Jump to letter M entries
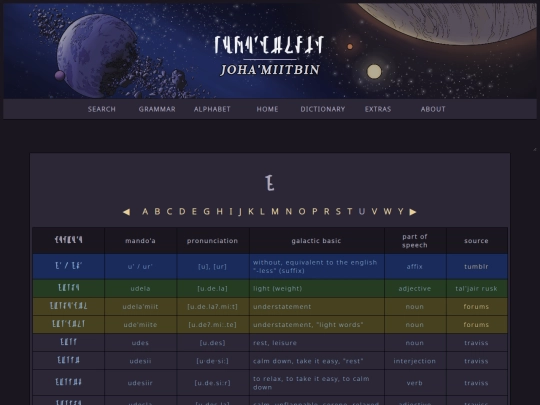The height and width of the screenshot is (405, 540). point(275,211)
